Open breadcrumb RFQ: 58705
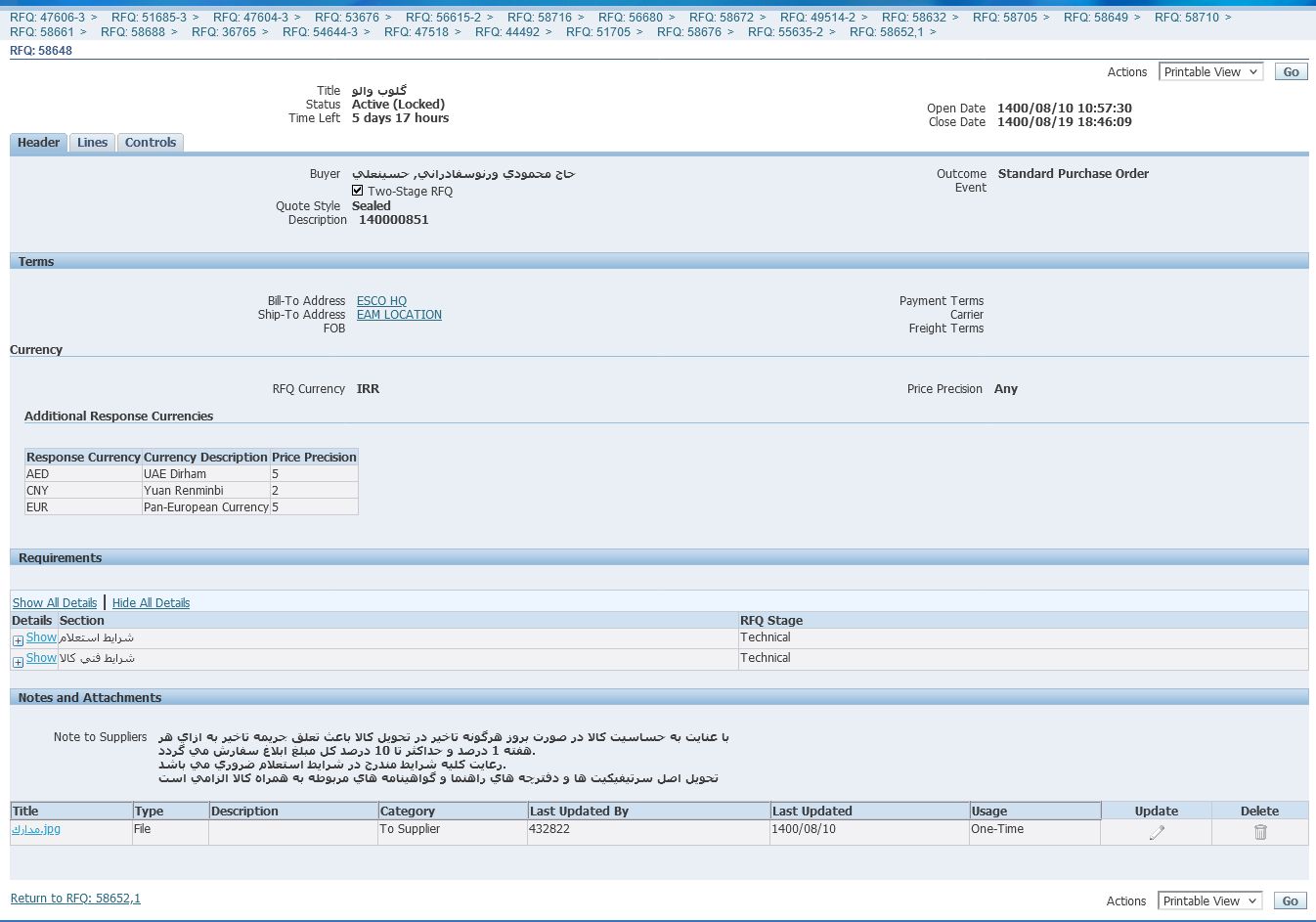The image size is (1316, 922). point(1005,18)
